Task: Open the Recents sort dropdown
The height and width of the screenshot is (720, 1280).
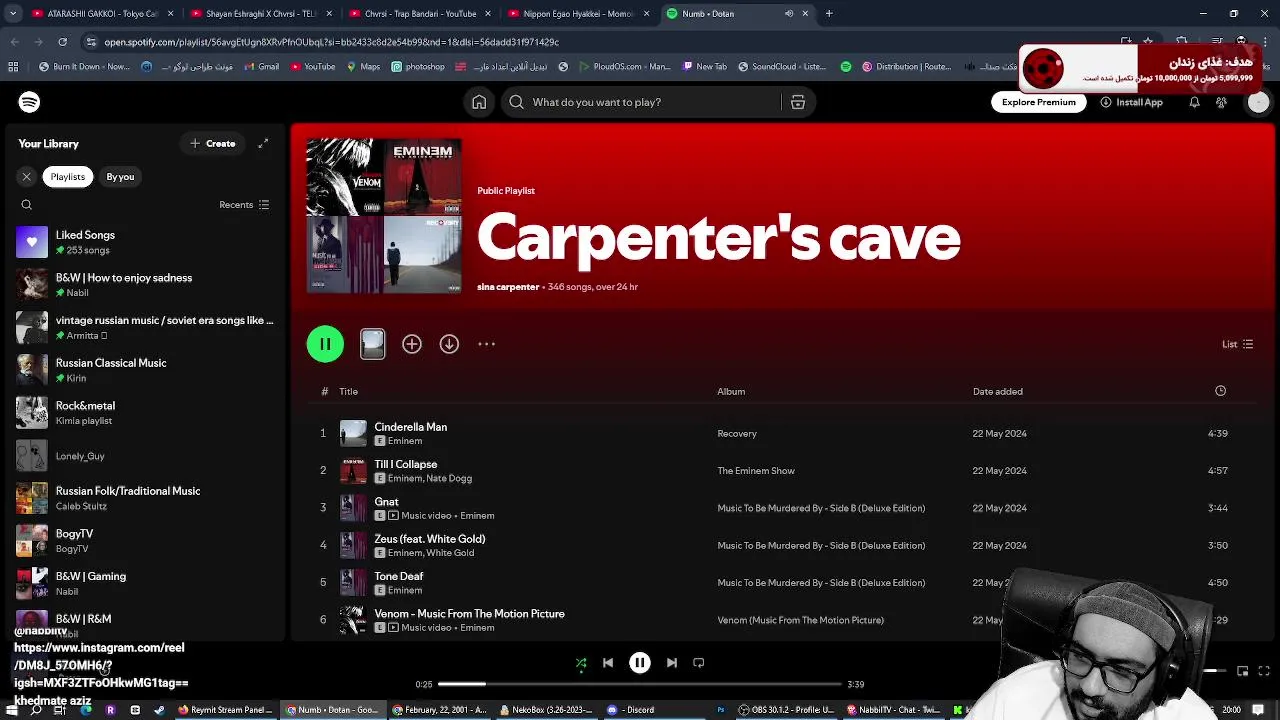Action: (244, 205)
